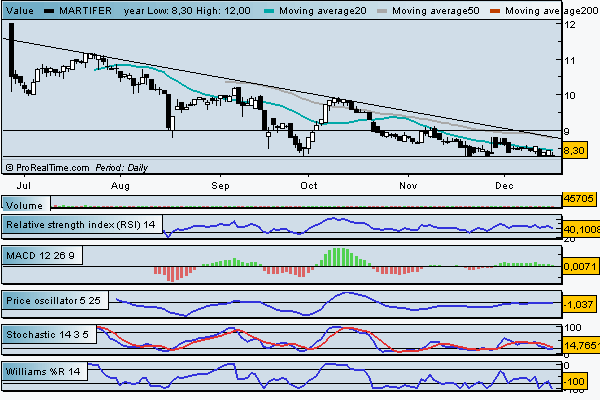Click the 'Jul' month axis label
This screenshot has width=600, height=400.
pyautogui.click(x=24, y=186)
